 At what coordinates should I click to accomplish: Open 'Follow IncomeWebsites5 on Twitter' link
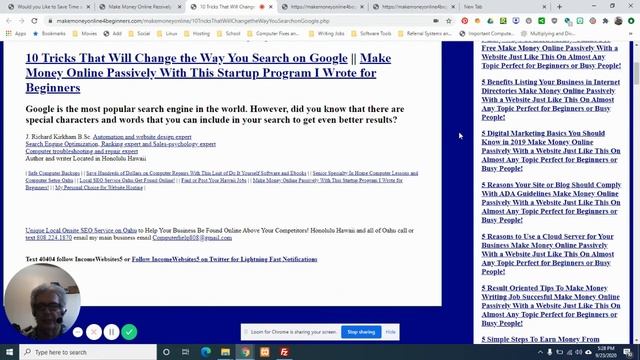[x=224, y=259]
